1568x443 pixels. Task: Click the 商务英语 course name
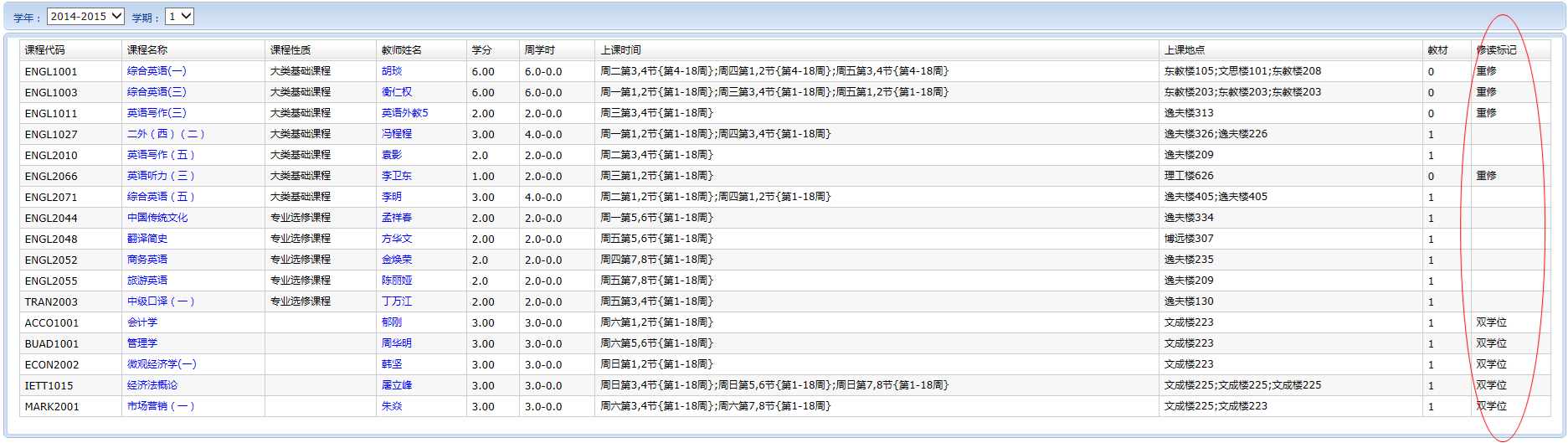(x=147, y=260)
